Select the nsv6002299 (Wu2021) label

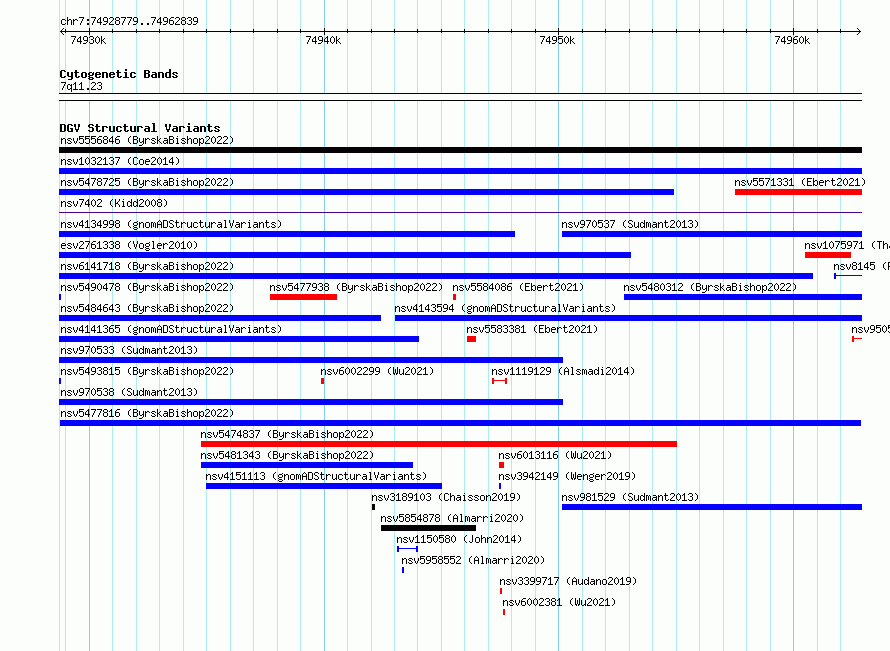click(377, 371)
